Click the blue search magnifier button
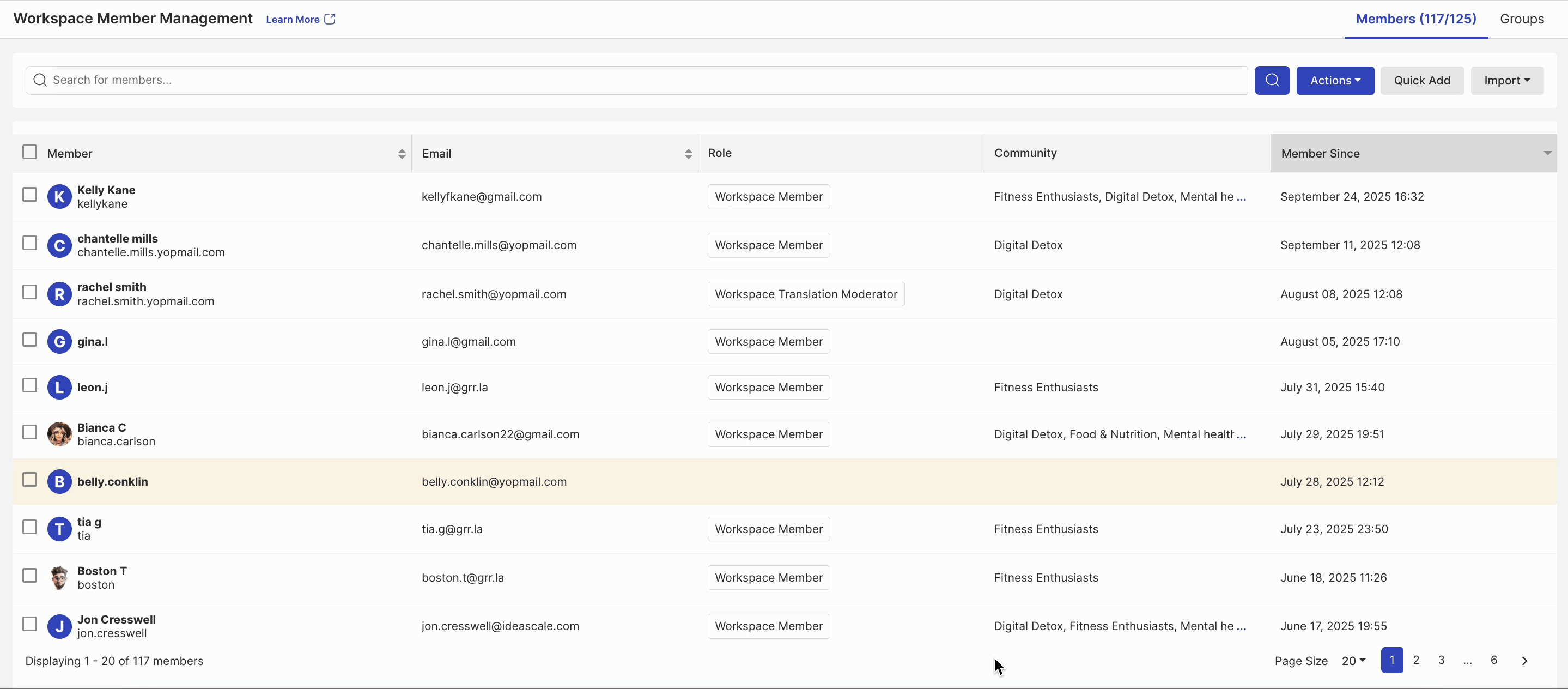Image resolution: width=1568 pixels, height=689 pixels. (1272, 80)
